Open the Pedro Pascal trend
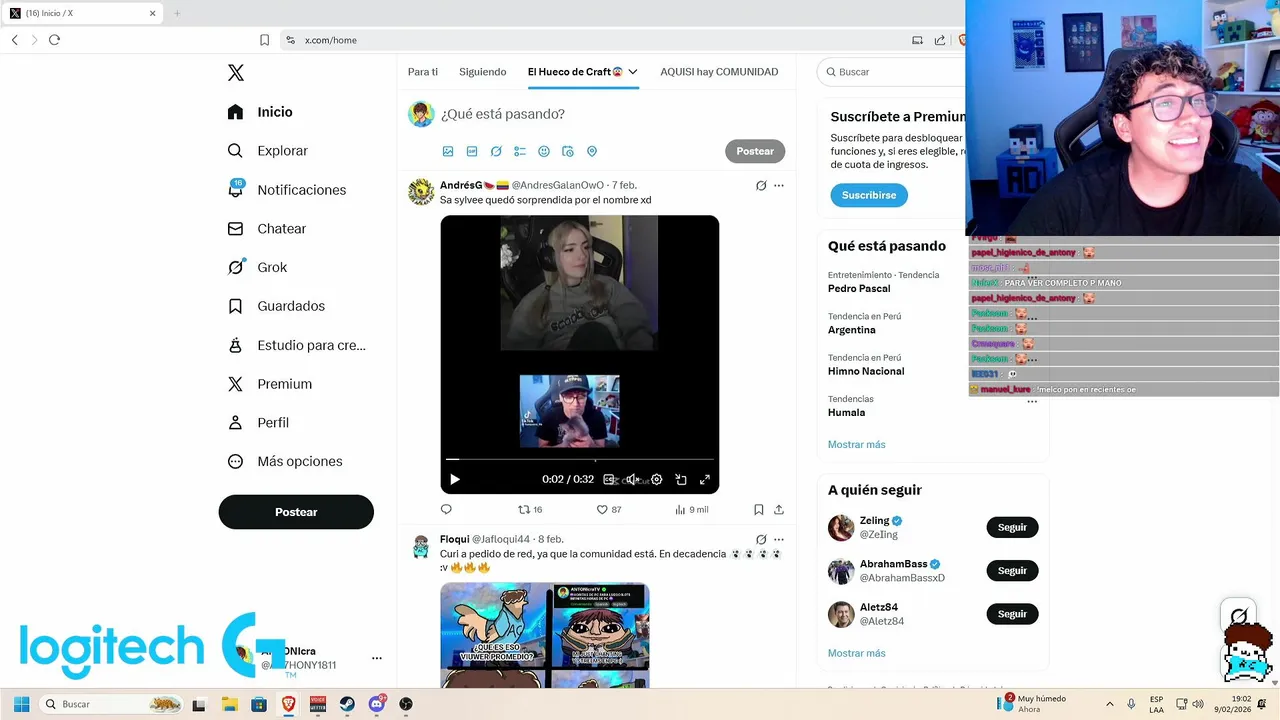Viewport: 1280px width, 720px height. pos(859,288)
